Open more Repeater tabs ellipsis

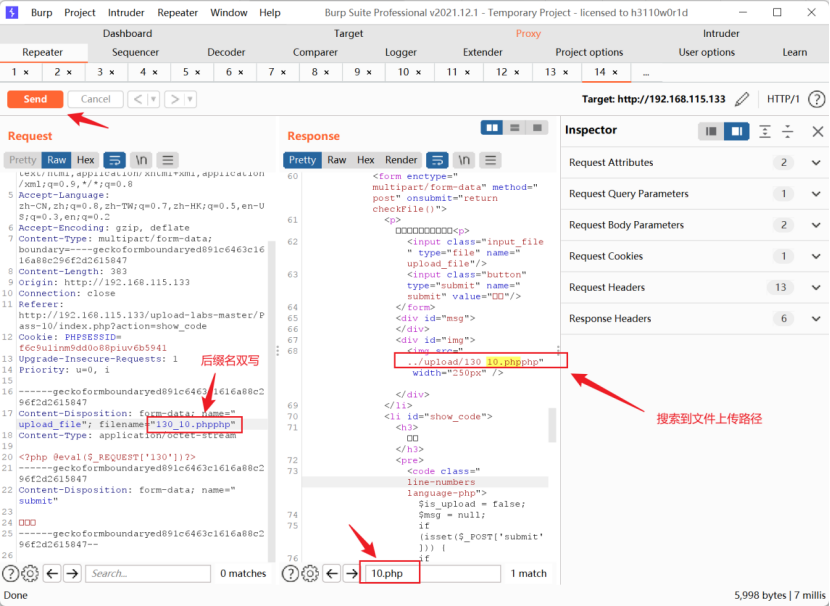(646, 73)
